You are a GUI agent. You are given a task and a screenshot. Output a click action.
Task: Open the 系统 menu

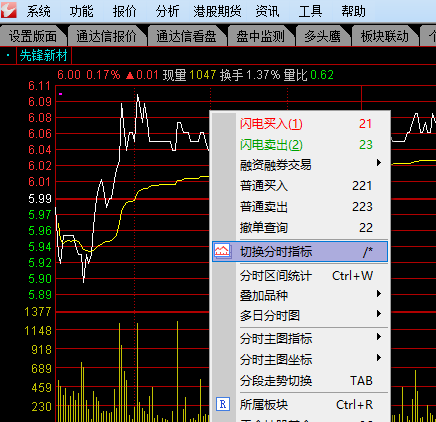(x=39, y=11)
